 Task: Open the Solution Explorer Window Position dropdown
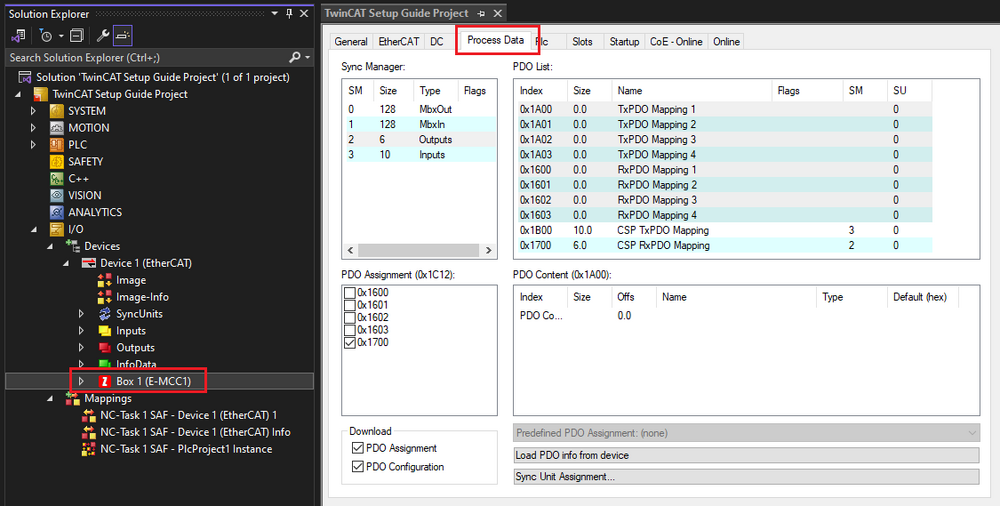click(275, 13)
